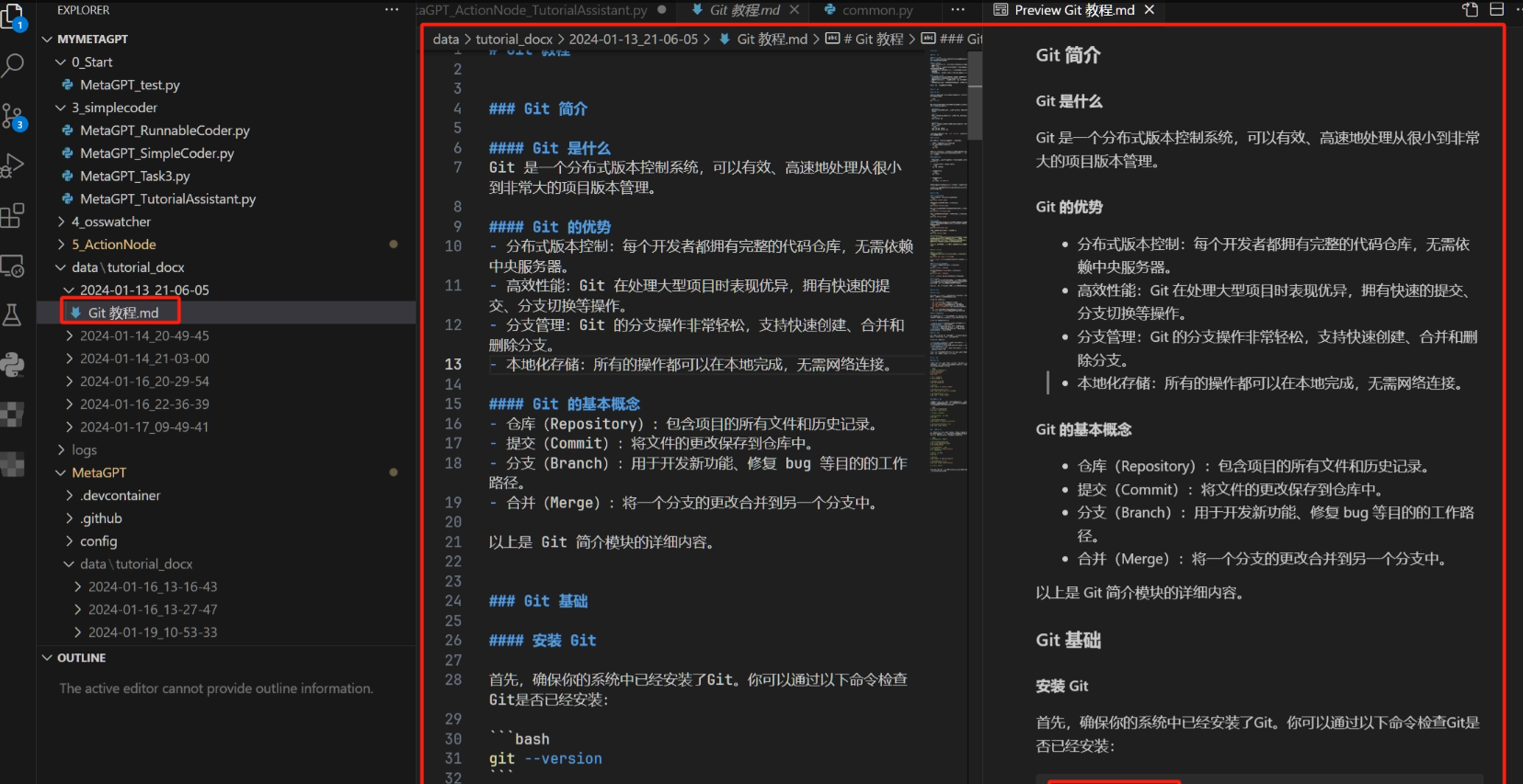Click the 'Git 是什么' heading in the preview
The width and height of the screenshot is (1523, 784).
pos(1069,101)
